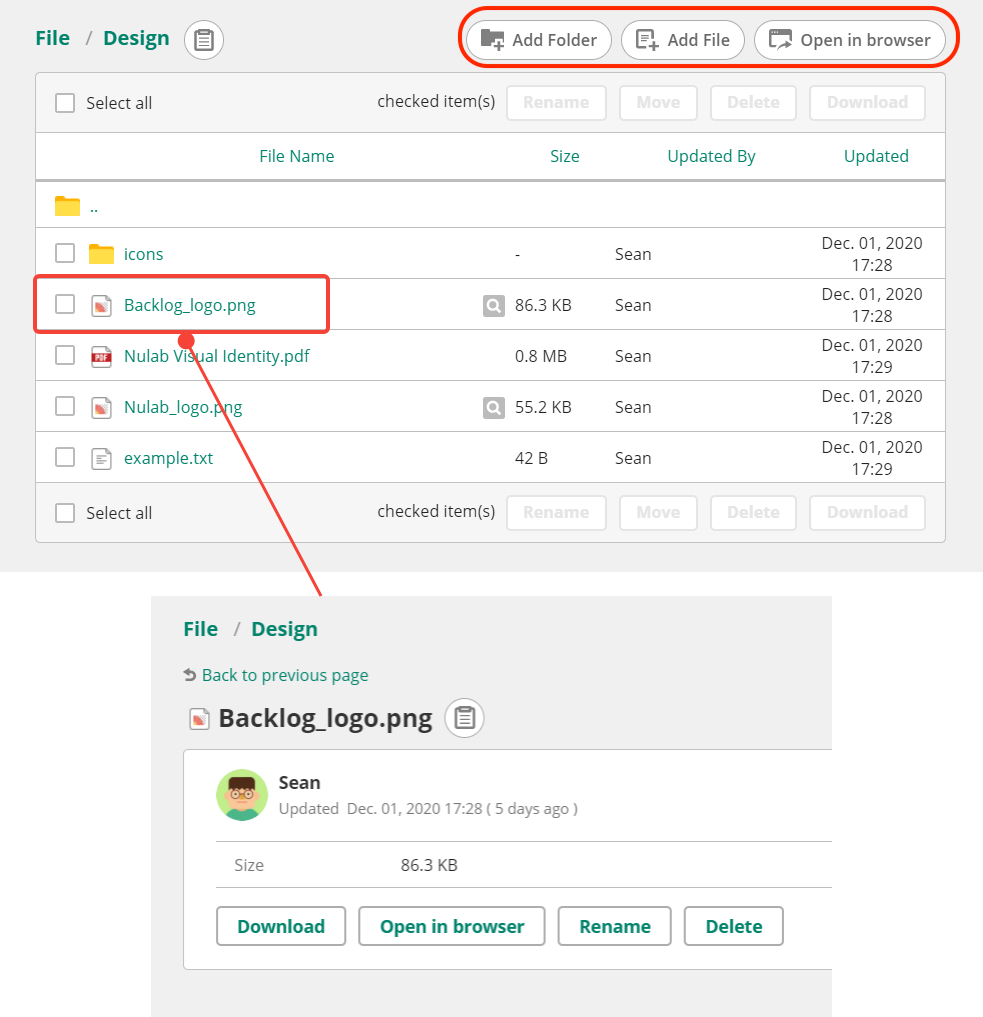Click the Download button in file details
The image size is (983, 1017).
(281, 926)
